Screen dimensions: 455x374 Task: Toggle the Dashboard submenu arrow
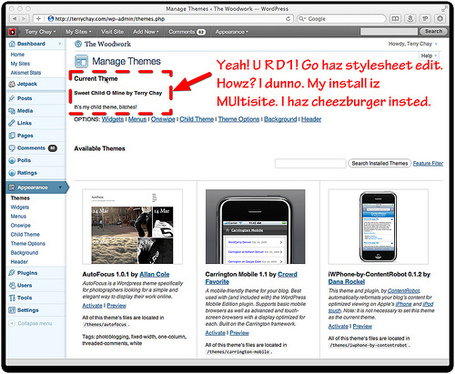pyautogui.click(x=60, y=44)
